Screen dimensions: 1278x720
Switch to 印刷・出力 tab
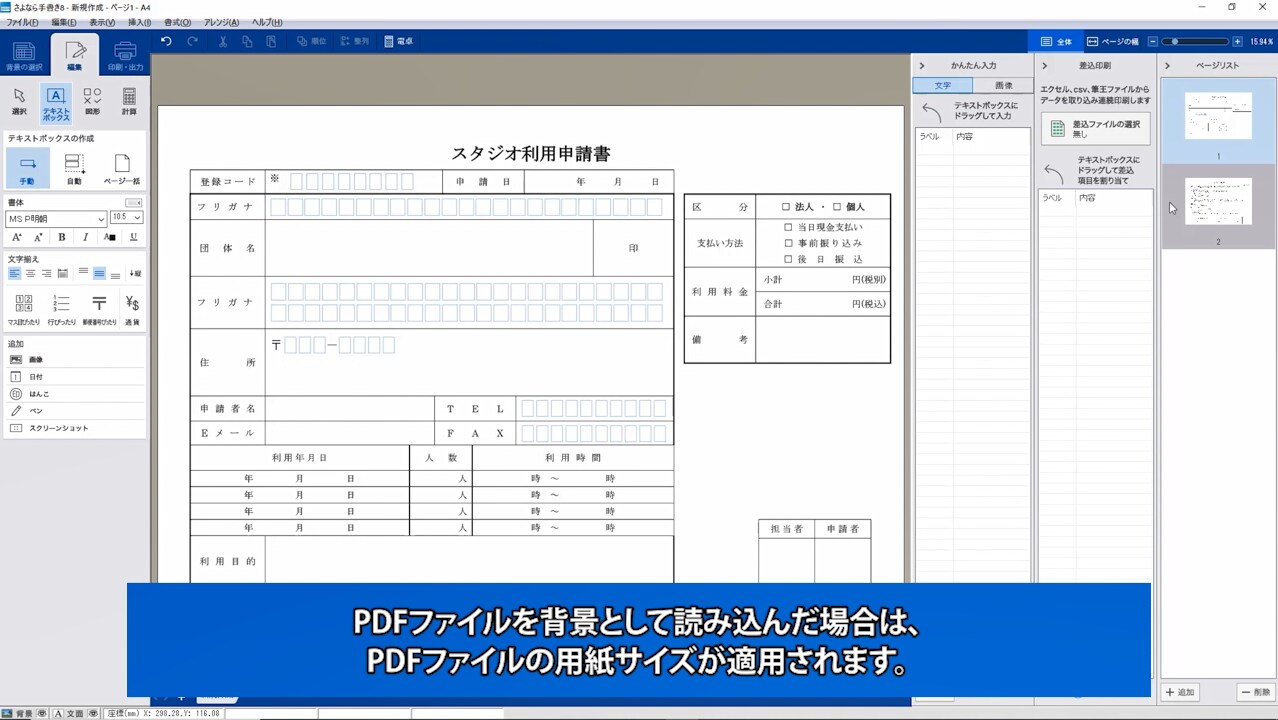point(125,55)
